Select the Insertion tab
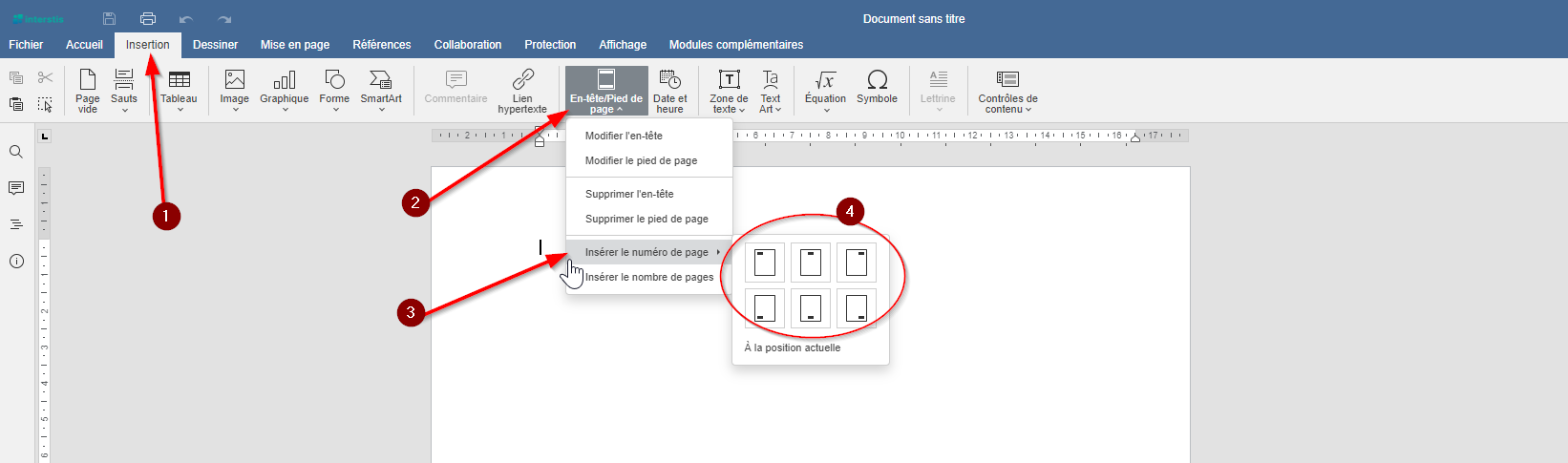The image size is (1568, 463). click(148, 45)
